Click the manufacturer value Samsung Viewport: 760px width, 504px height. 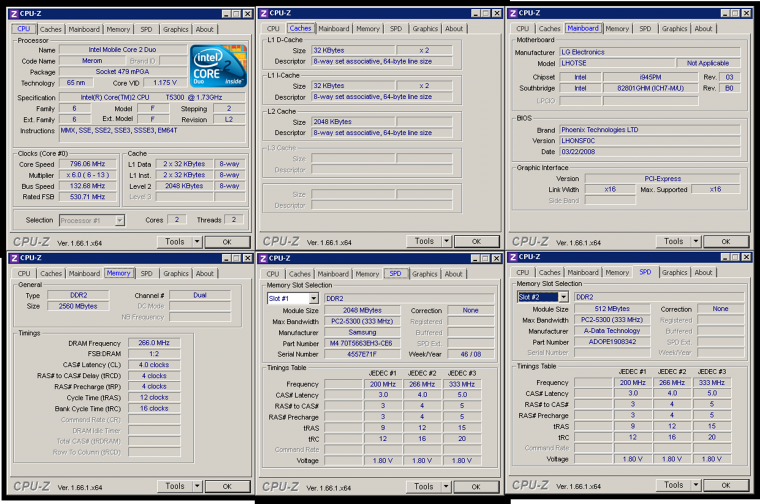pyautogui.click(x=362, y=332)
